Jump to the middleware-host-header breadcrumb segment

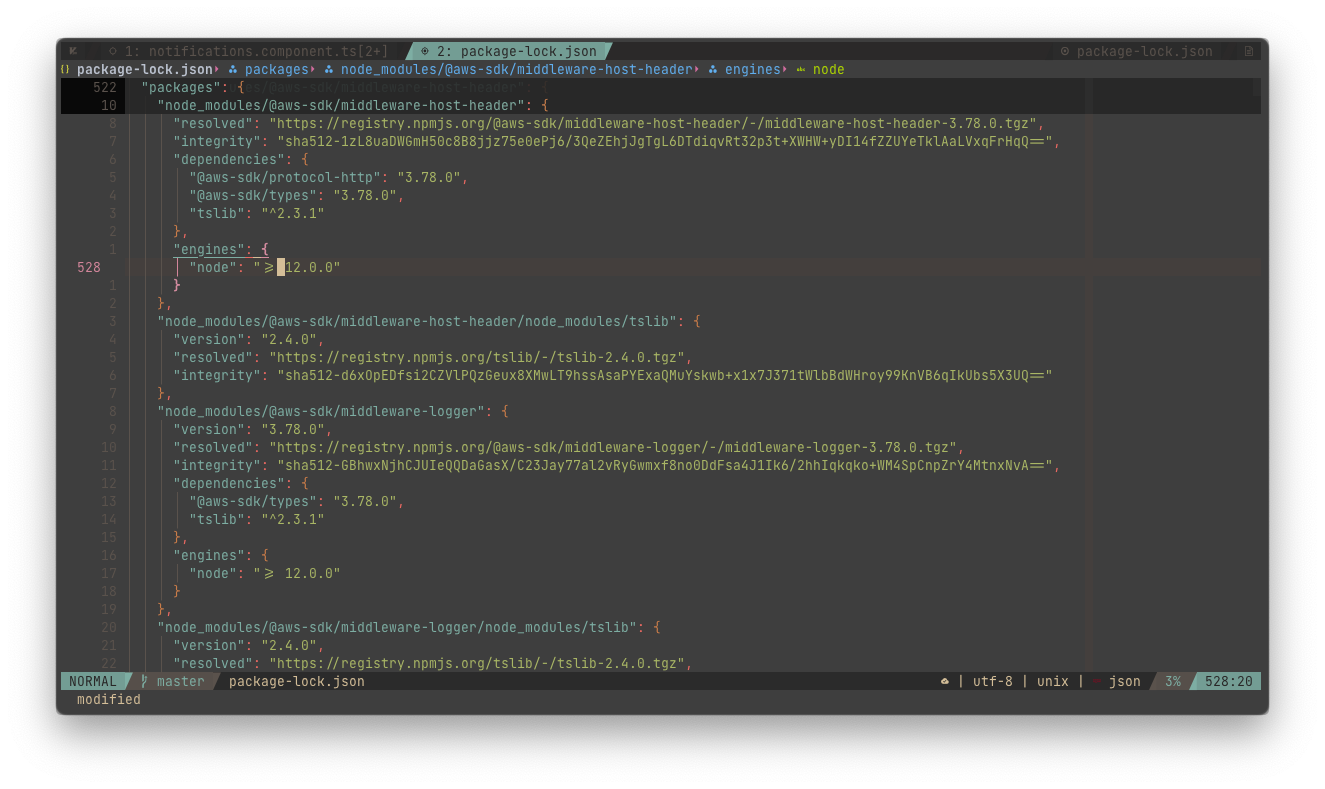(x=516, y=69)
